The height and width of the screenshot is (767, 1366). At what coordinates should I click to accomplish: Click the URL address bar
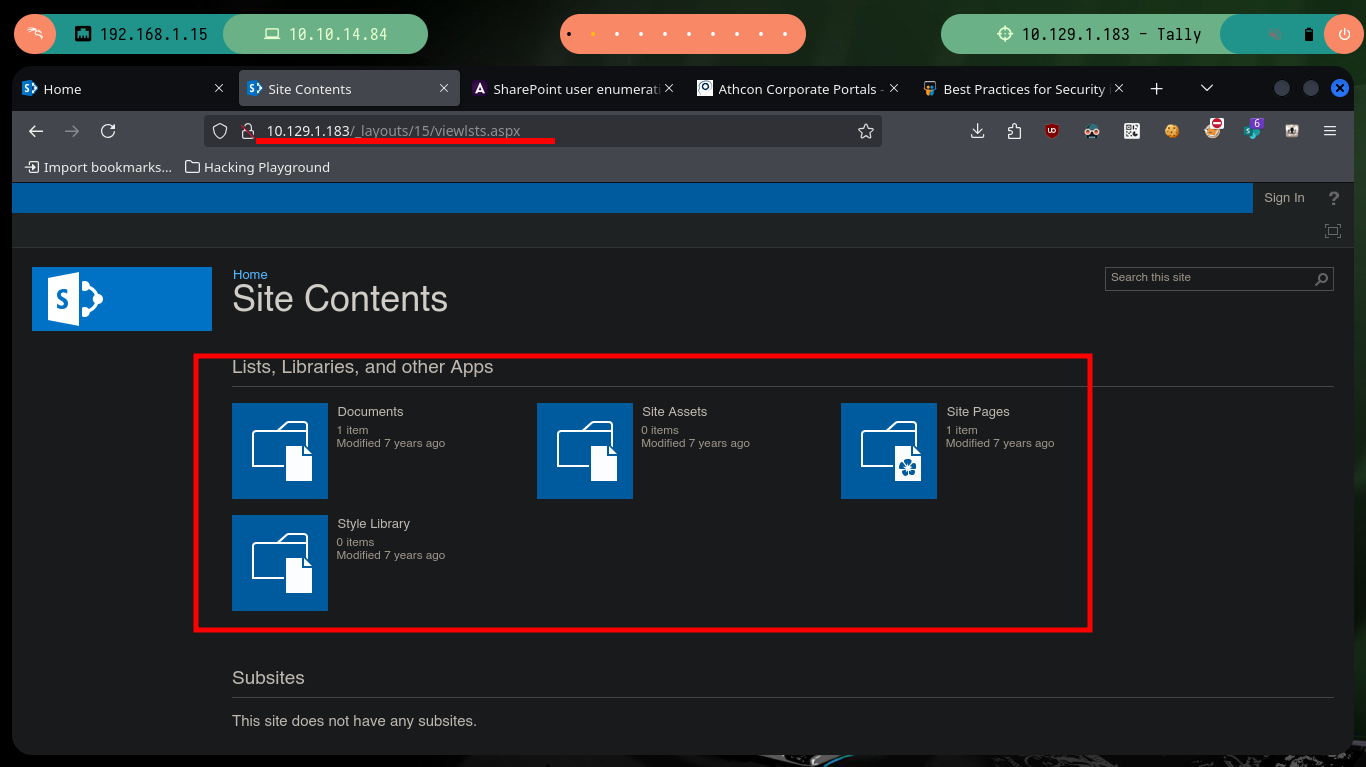[x=545, y=131]
